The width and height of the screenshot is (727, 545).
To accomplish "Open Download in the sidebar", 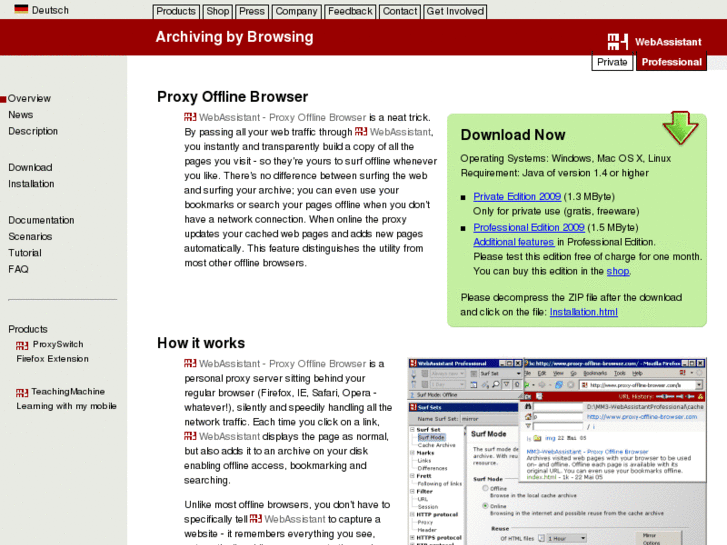I will (x=30, y=167).
